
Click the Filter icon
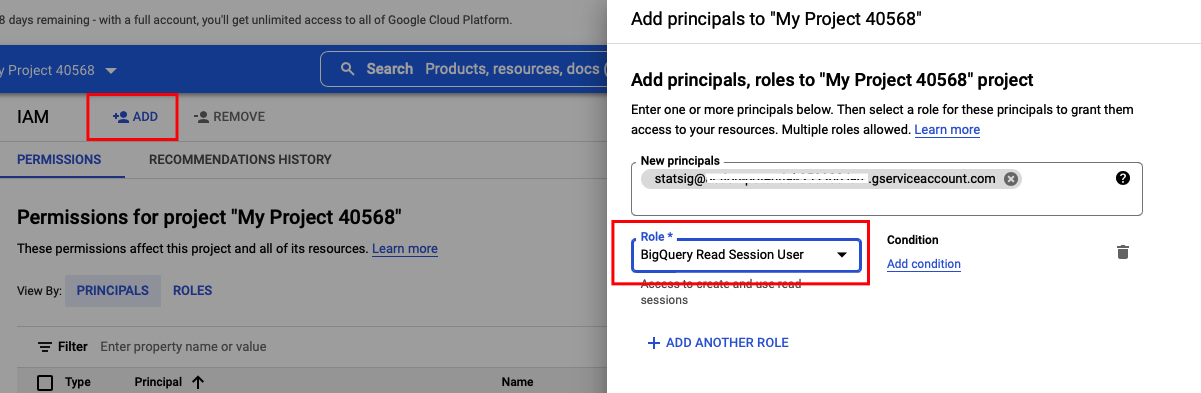tap(45, 347)
